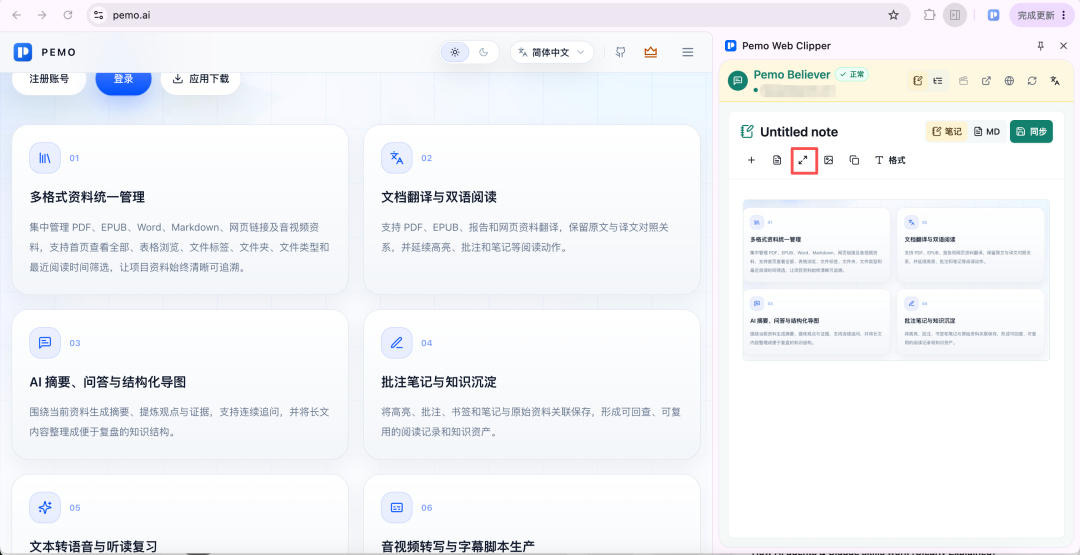Image resolution: width=1080 pixels, height=555 pixels.
Task: Open the GitHub icon link in header
Action: [621, 52]
